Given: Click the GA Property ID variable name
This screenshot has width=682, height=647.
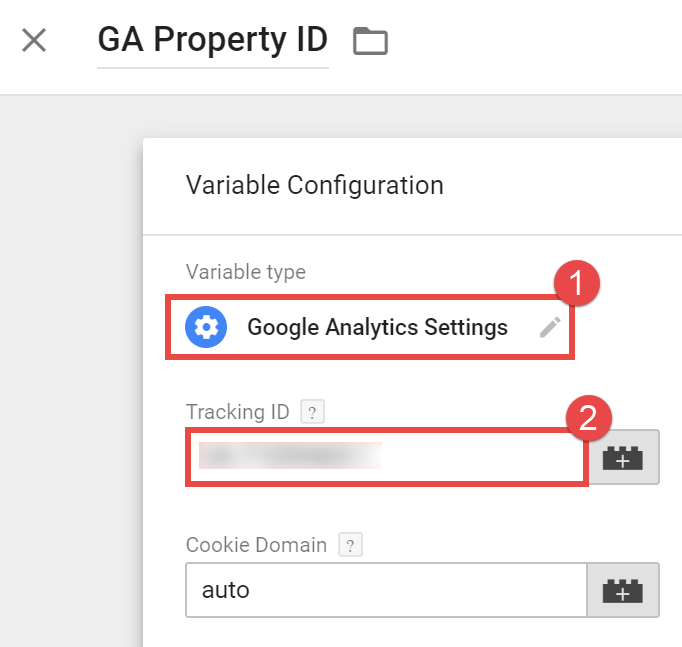Looking at the screenshot, I should 212,40.
